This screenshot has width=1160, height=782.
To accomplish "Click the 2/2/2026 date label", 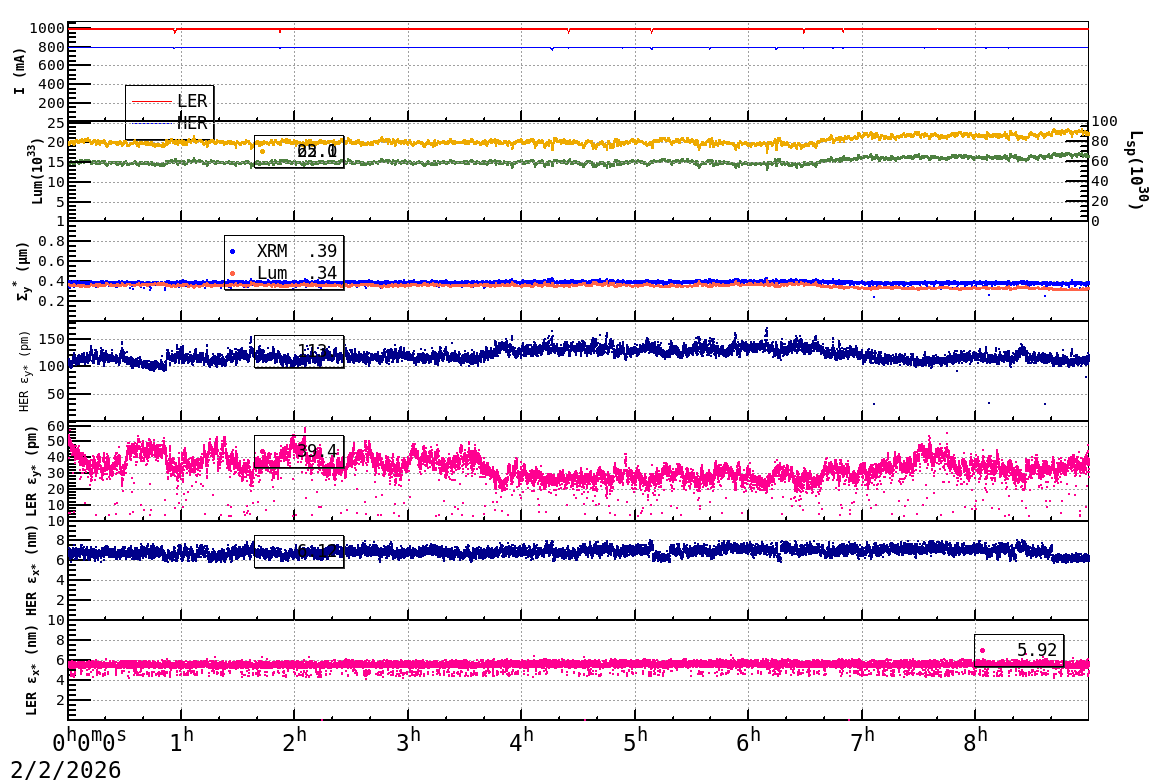I will point(66,770).
